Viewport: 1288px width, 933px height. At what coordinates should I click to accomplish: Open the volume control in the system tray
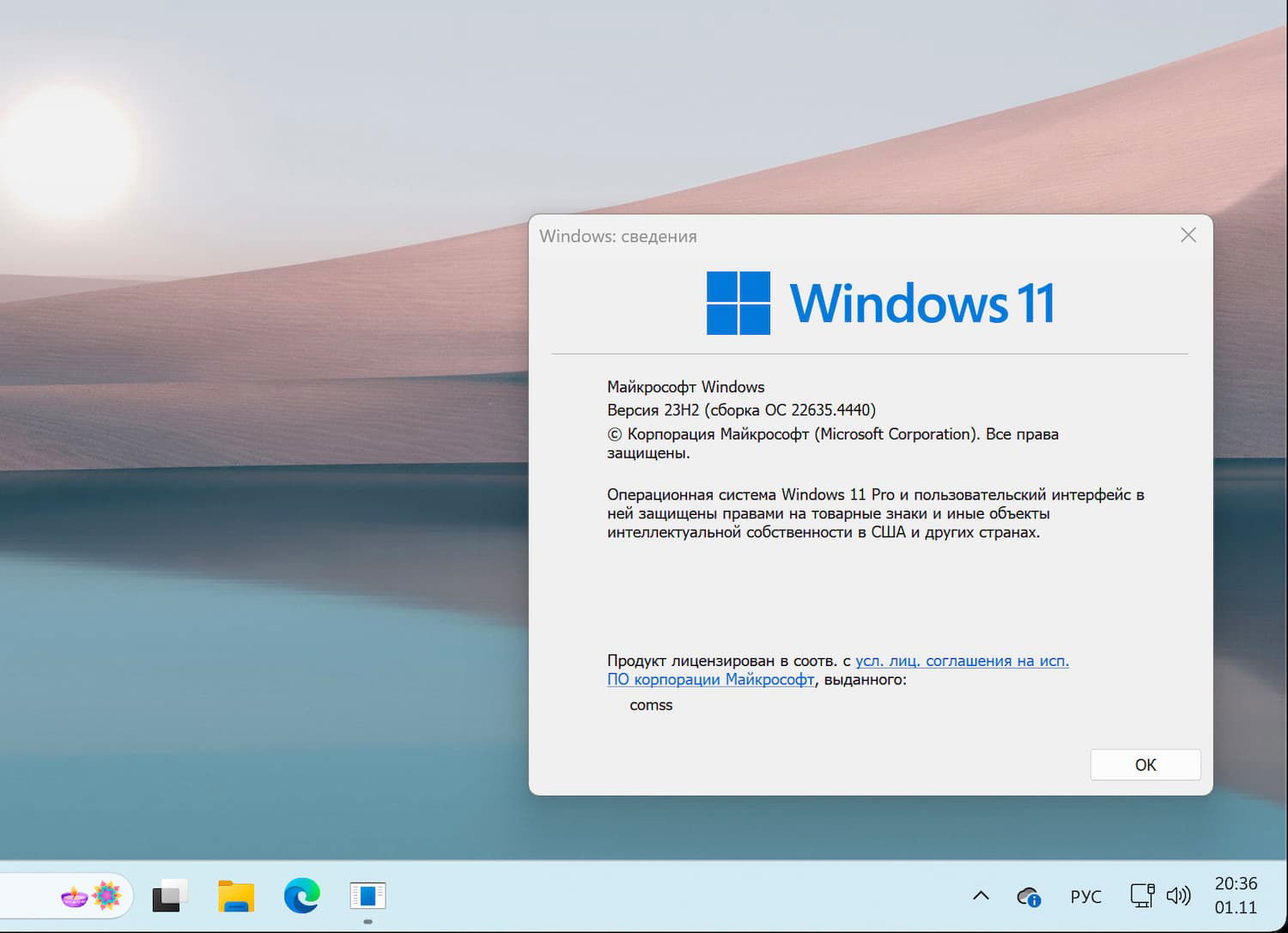[1180, 895]
